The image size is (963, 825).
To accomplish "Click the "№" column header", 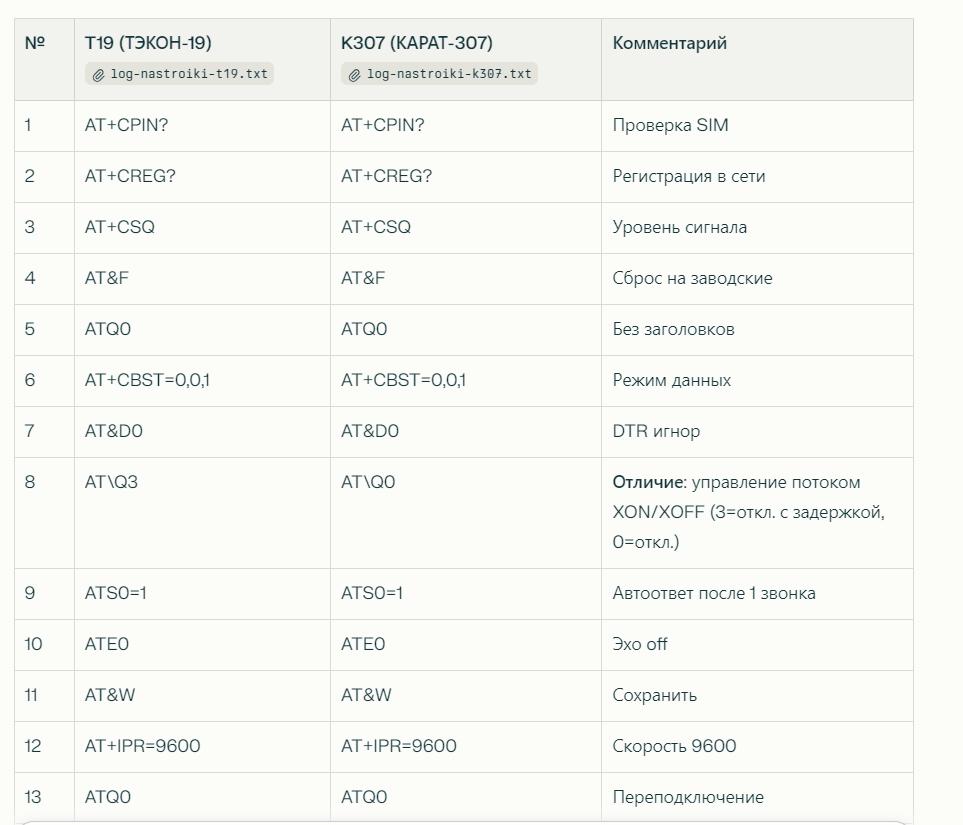I will [35, 43].
